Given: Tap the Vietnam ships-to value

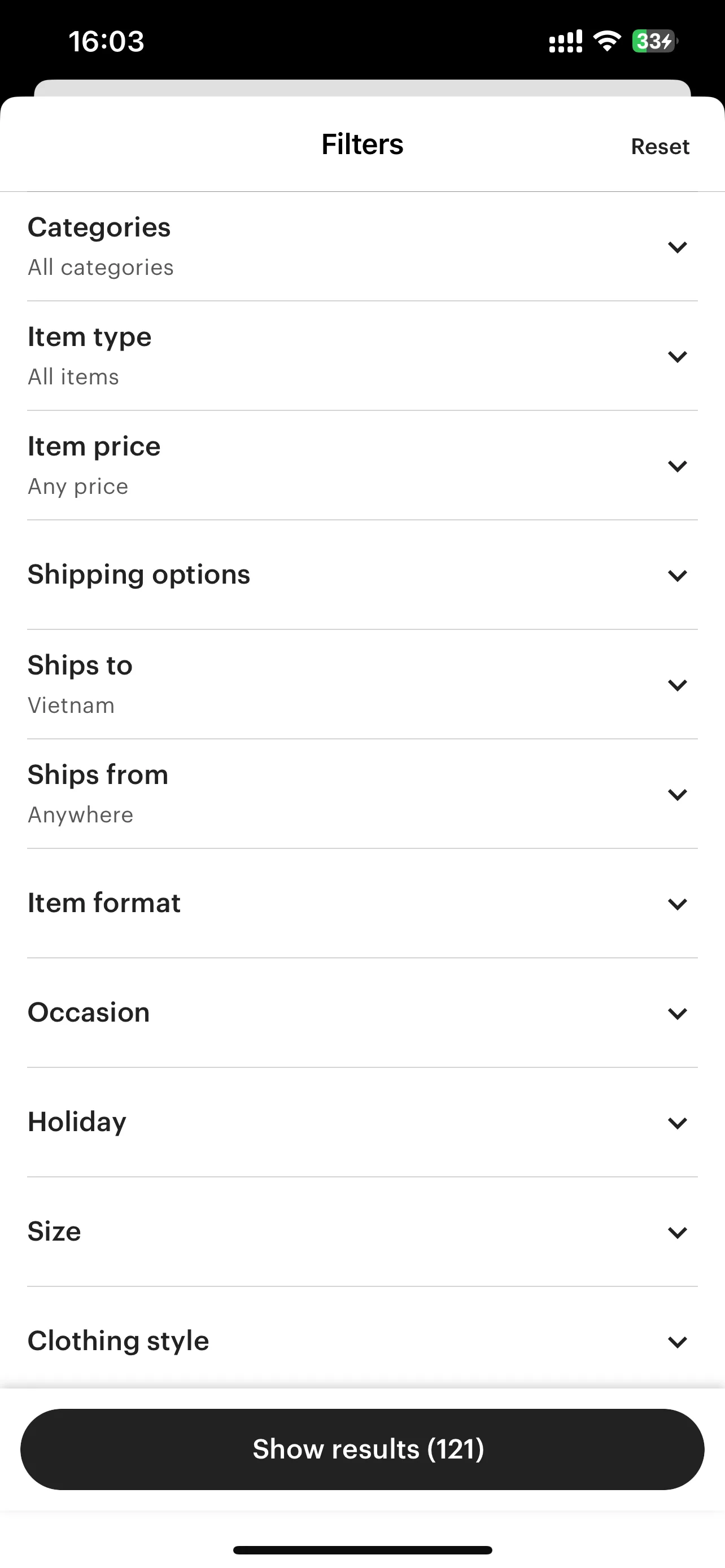Looking at the screenshot, I should [x=71, y=706].
